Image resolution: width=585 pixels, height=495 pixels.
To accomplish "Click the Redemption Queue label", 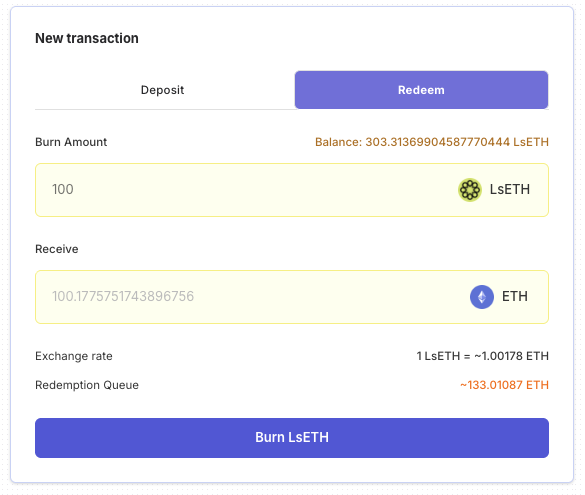I will pyautogui.click(x=87, y=385).
